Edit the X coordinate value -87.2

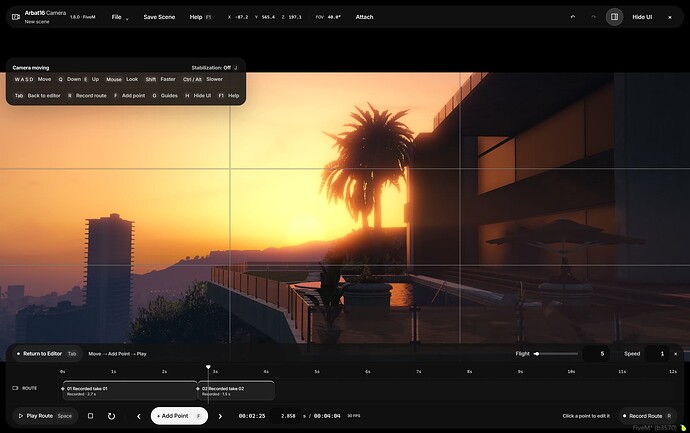(x=242, y=17)
